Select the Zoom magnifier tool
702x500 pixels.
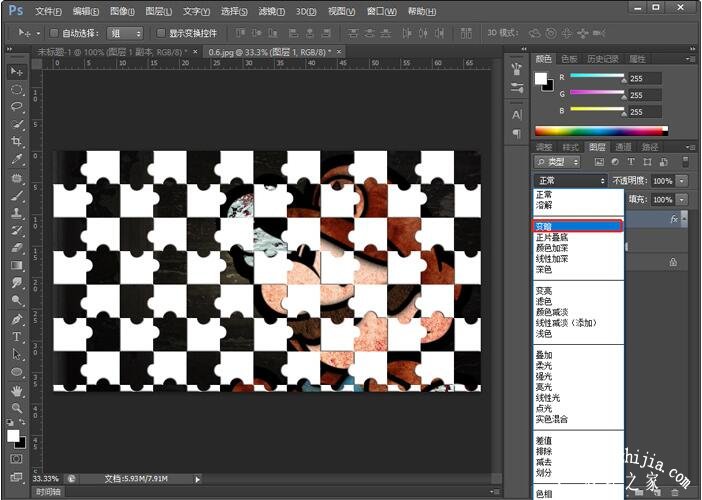pyautogui.click(x=17, y=408)
